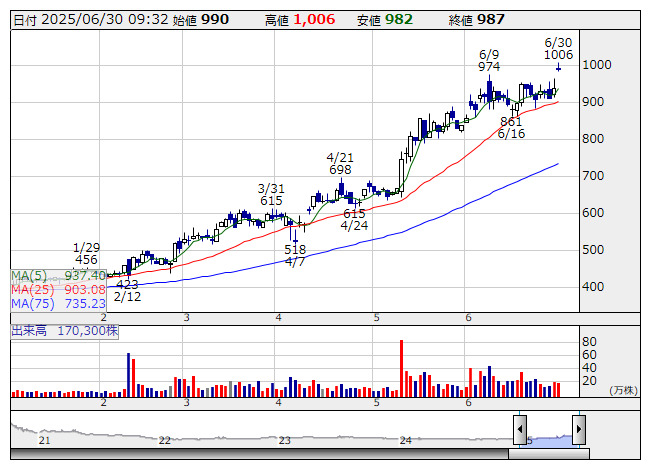Click the 出来高 170,300株 volume label
The width and height of the screenshot is (653, 470).
[x=65, y=331]
